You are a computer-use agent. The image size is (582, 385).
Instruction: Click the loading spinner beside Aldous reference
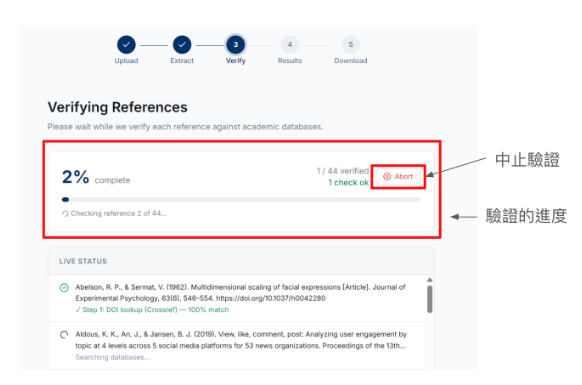click(64, 335)
